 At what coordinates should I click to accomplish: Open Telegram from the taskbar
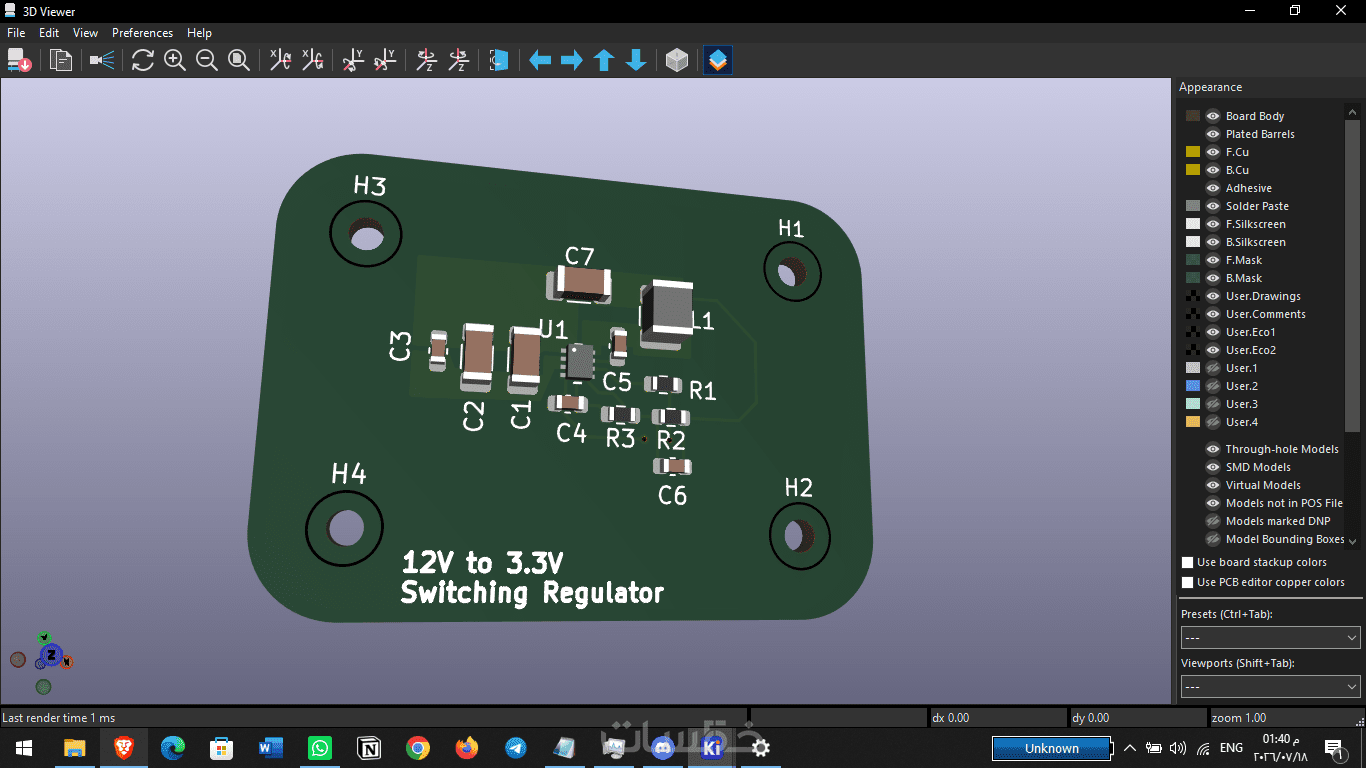click(516, 747)
